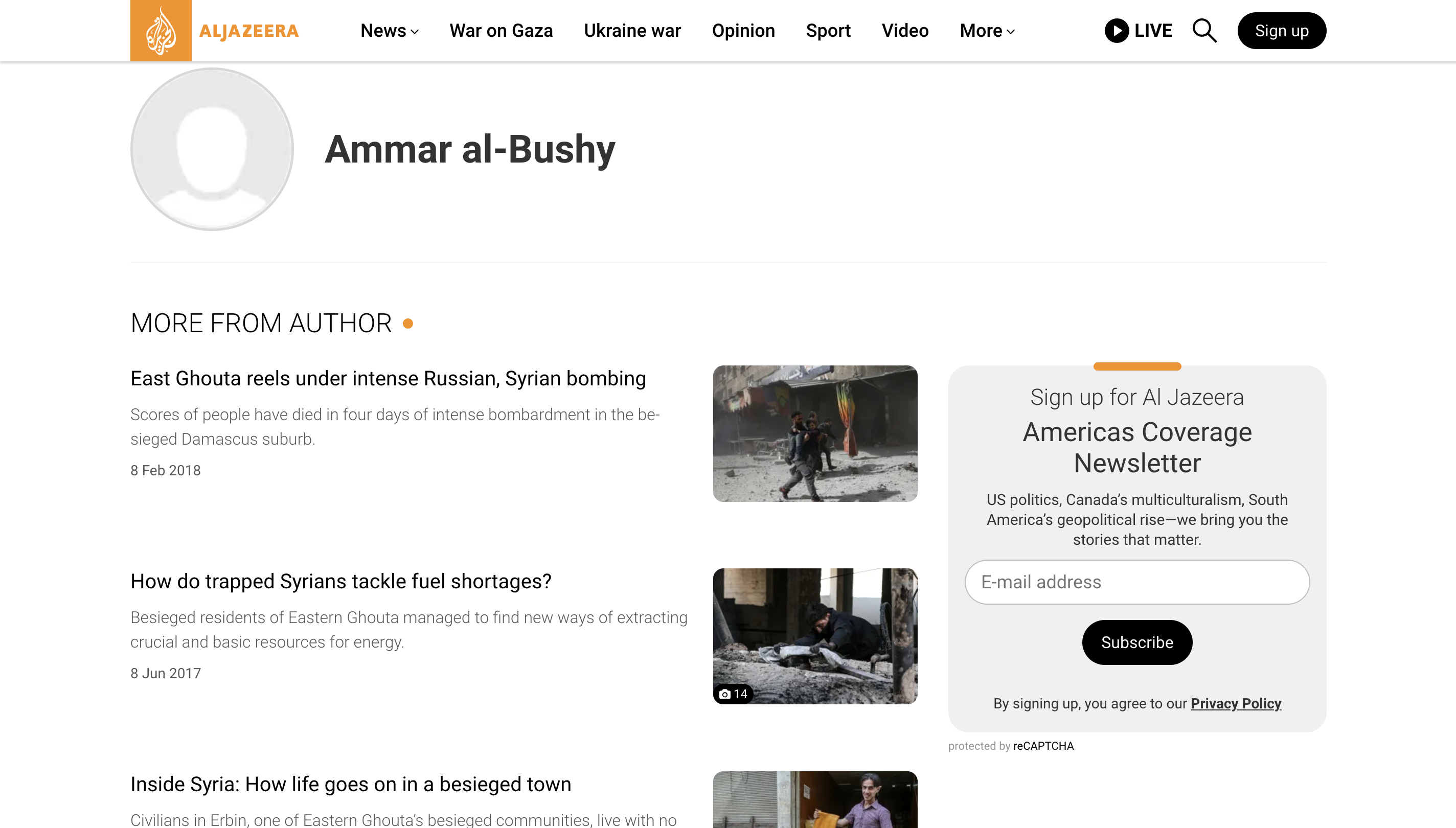Viewport: 1456px width, 828px height.
Task: Click the author avatar placeholder
Action: pyautogui.click(x=212, y=150)
